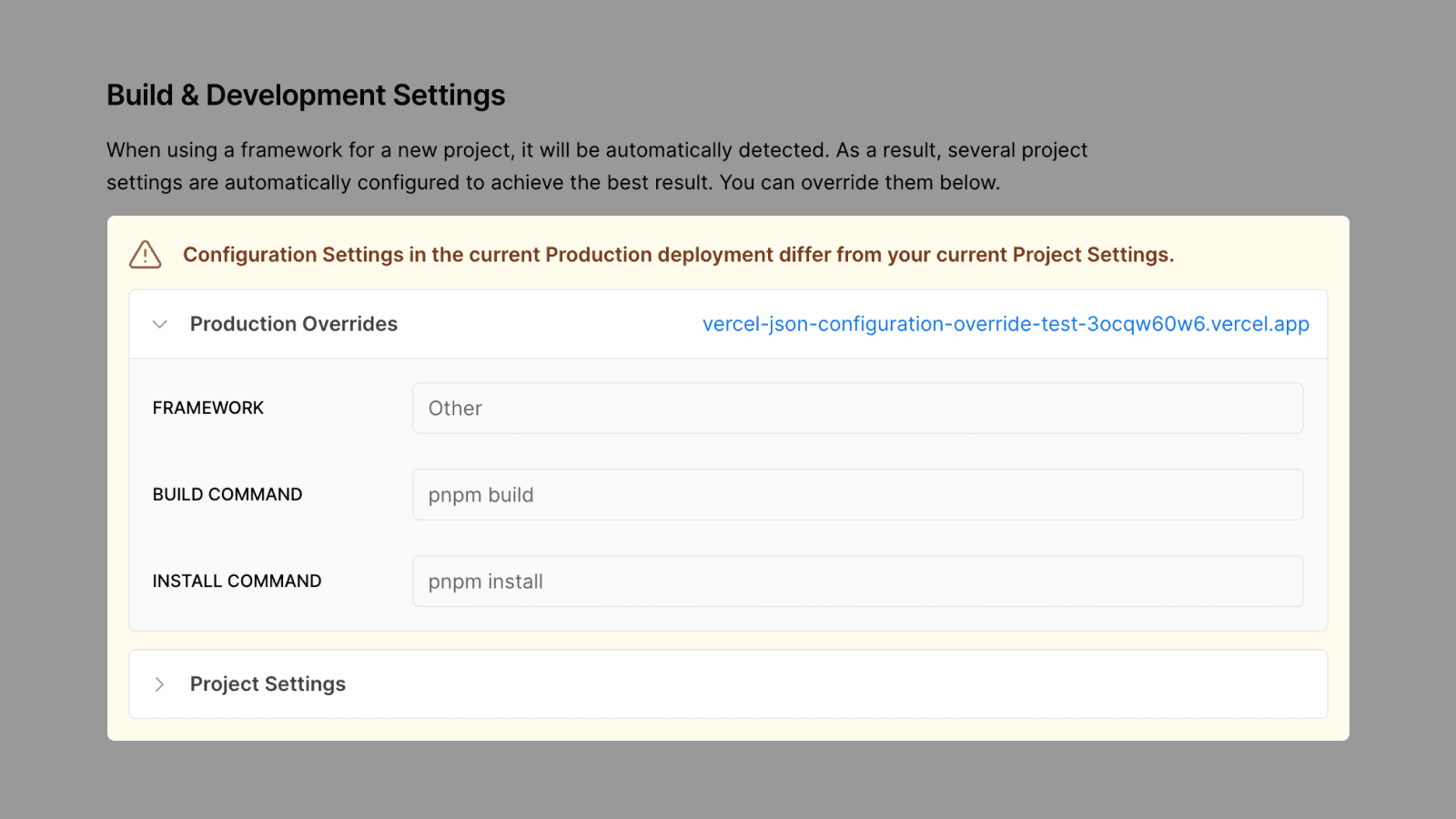
Task: Click the FRAMEWORK label
Action: (x=207, y=409)
